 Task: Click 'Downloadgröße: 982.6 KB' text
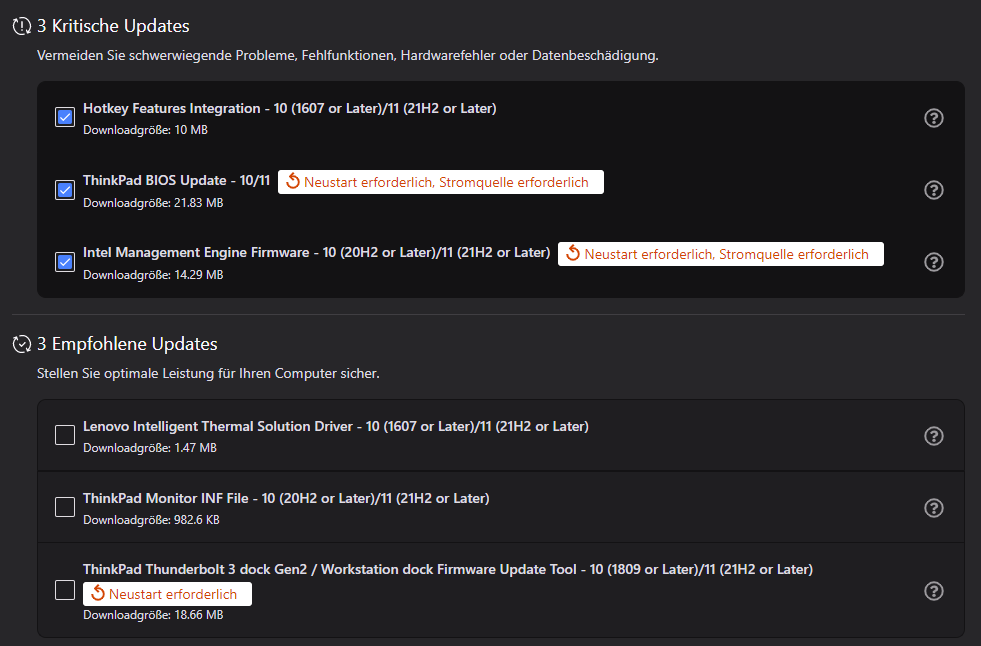click(151, 520)
